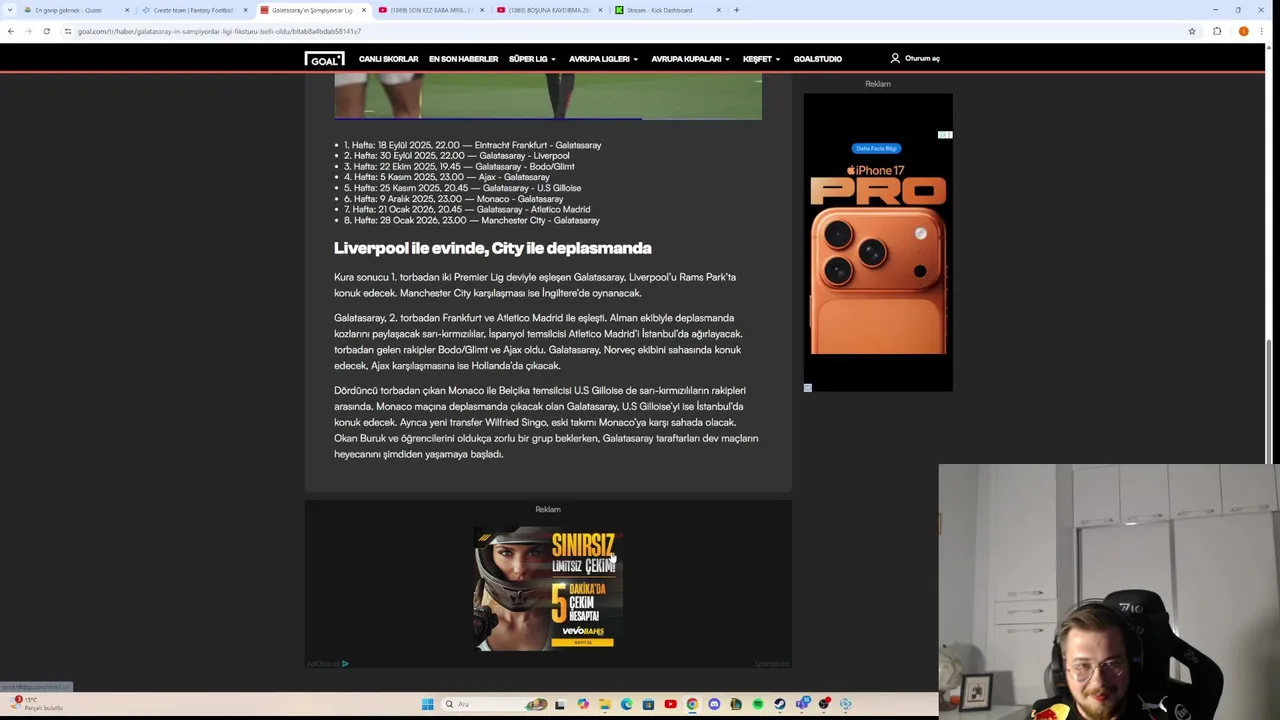1280x720 pixels.
Task: Click the Liverpool ile evinde heading
Action: [x=492, y=248]
